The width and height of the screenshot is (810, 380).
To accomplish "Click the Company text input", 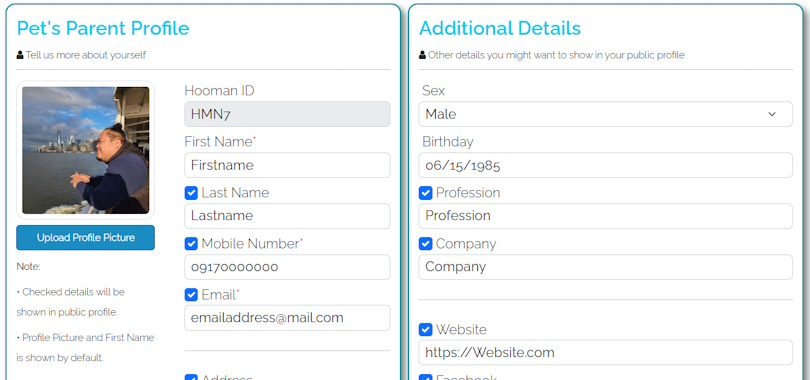I will point(605,267).
